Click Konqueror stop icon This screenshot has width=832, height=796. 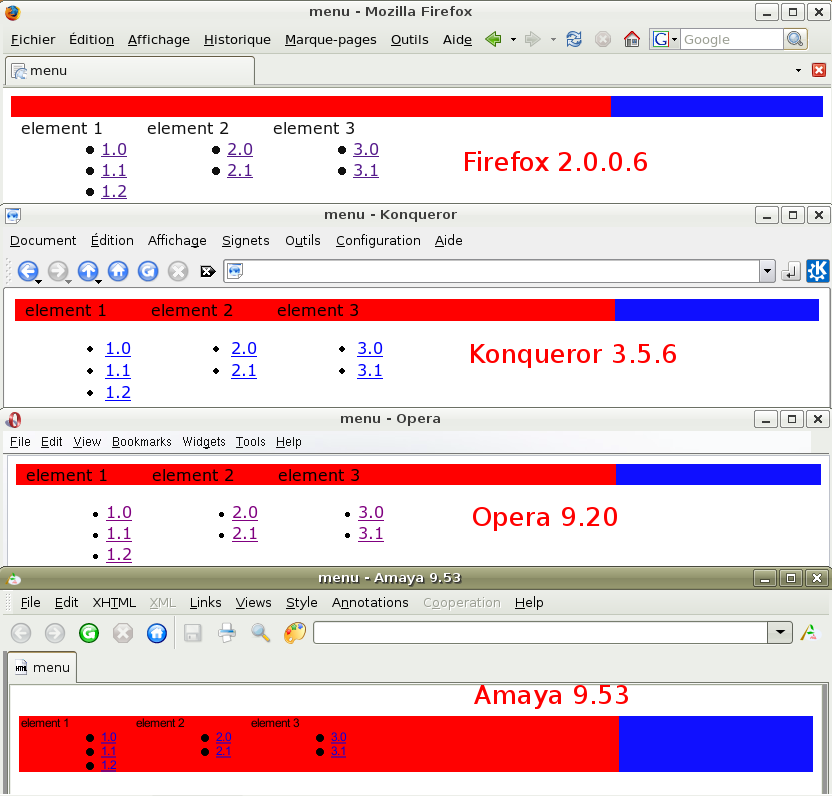[178, 271]
